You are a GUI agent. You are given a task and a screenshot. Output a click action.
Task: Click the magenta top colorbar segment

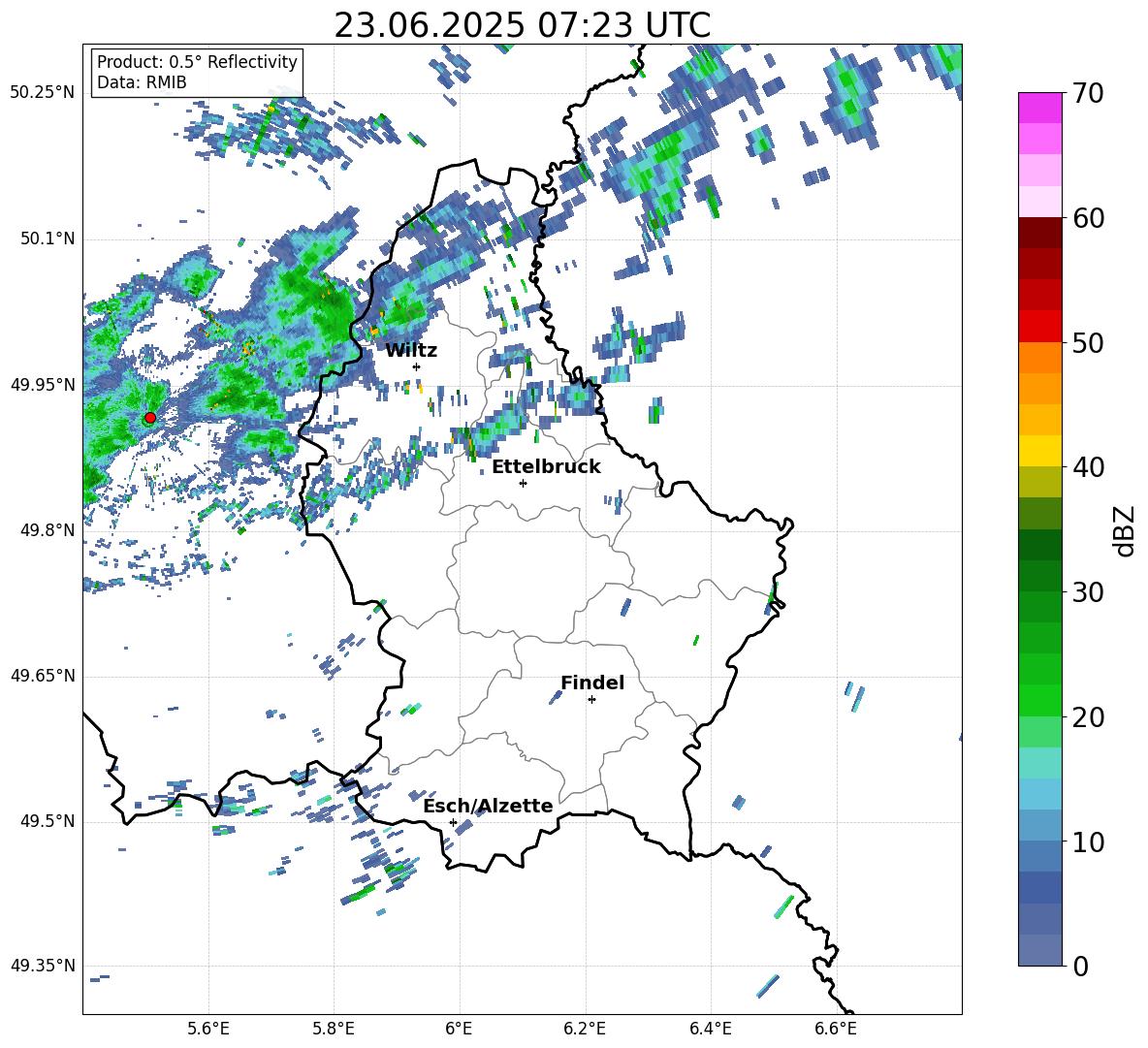pyautogui.click(x=1039, y=108)
